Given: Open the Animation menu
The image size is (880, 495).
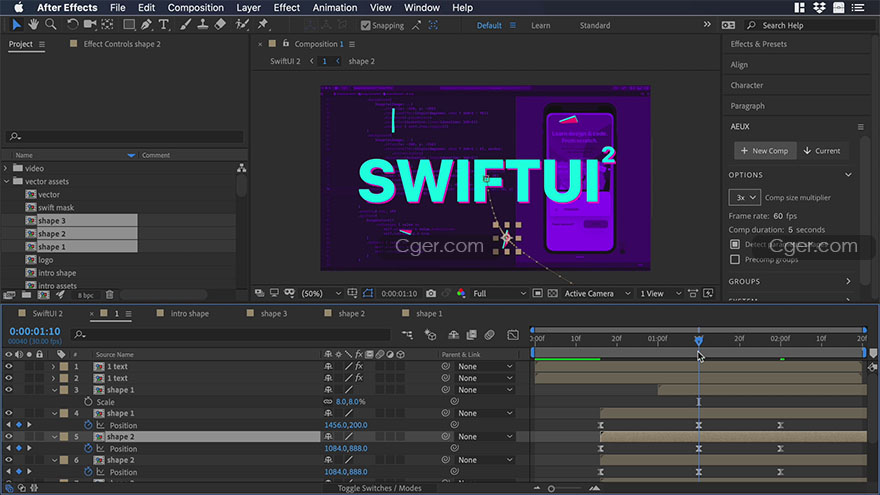Looking at the screenshot, I should tap(334, 8).
